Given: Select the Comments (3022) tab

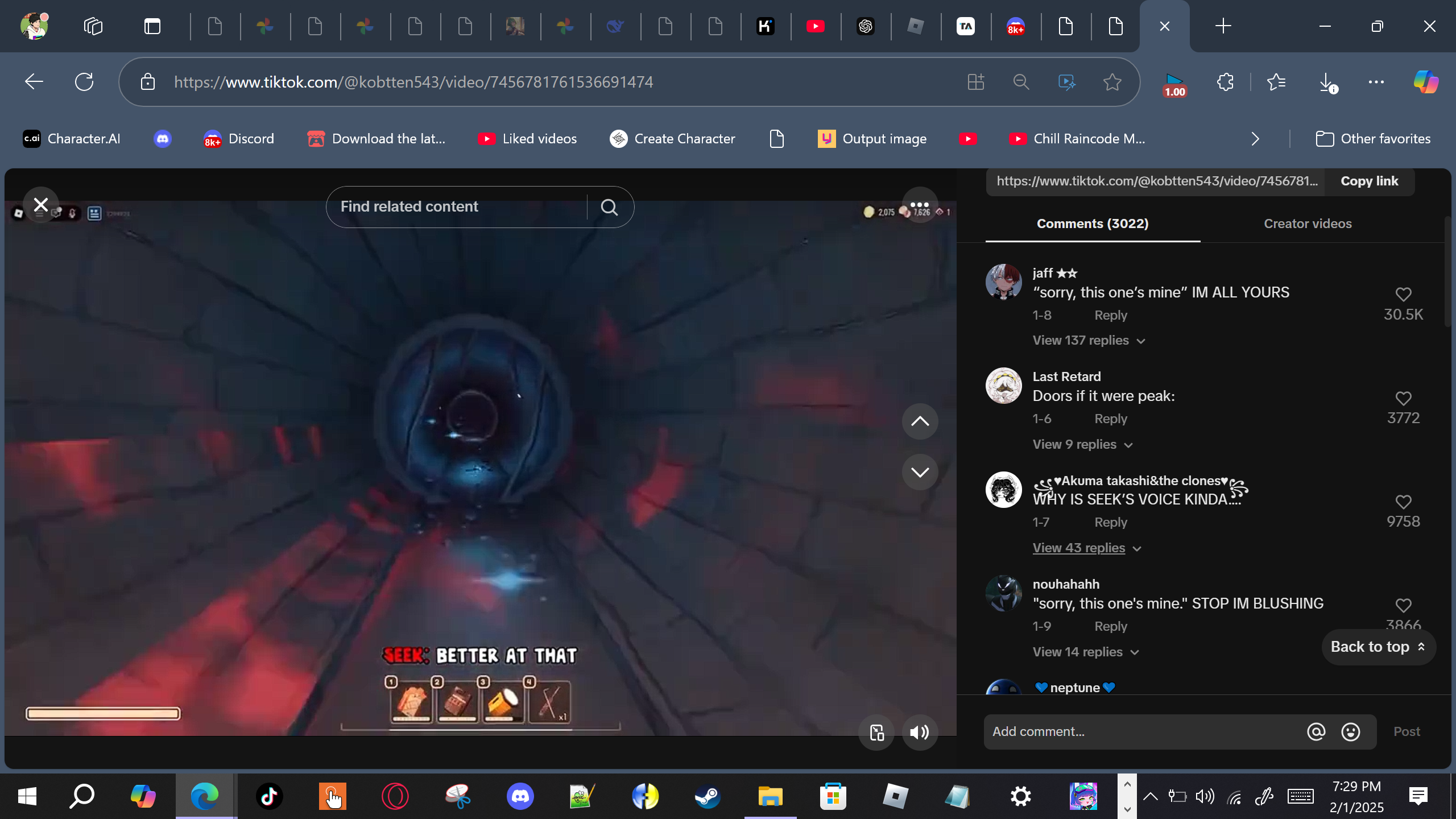Looking at the screenshot, I should pos(1092,224).
